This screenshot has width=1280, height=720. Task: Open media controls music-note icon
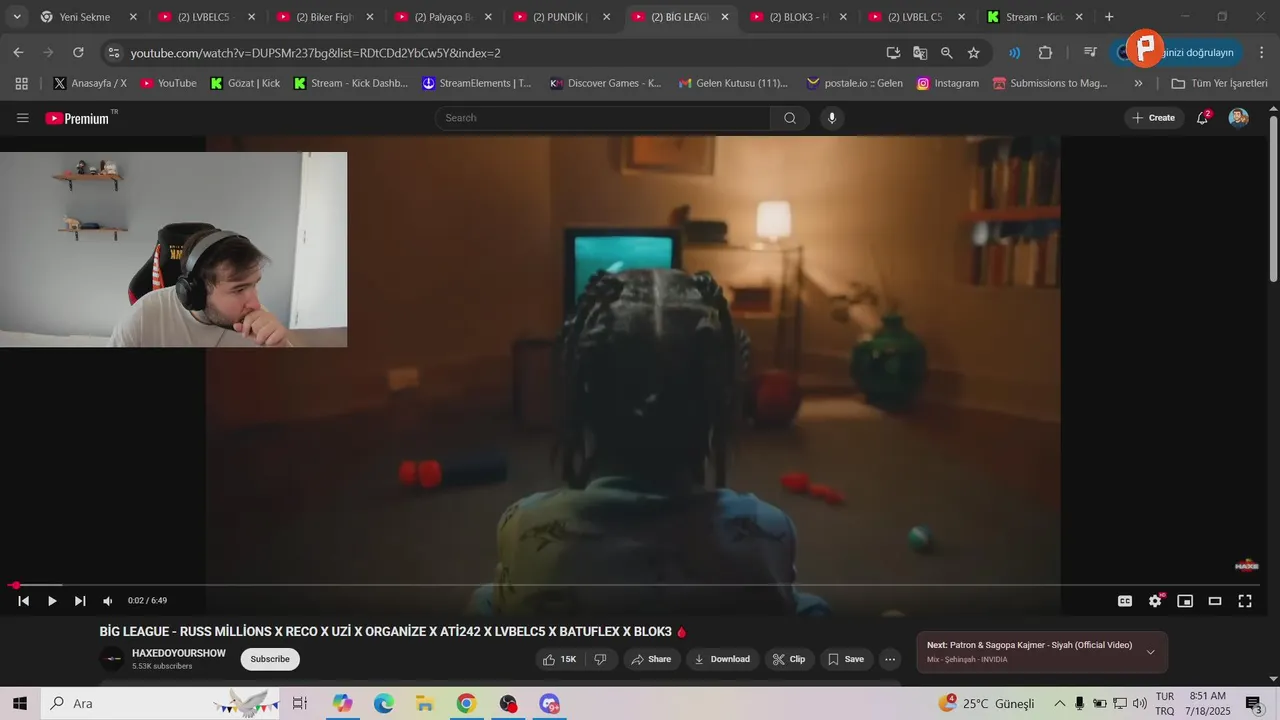coord(1090,53)
